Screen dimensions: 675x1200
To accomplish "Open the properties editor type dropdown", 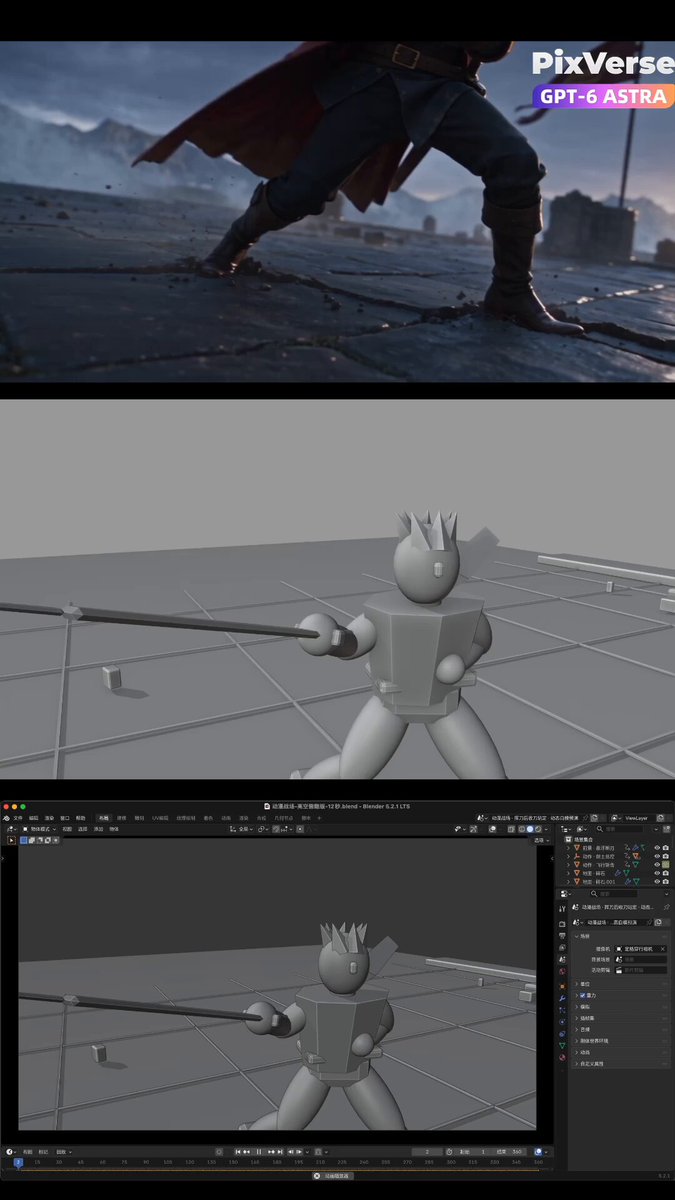I will pos(565,894).
